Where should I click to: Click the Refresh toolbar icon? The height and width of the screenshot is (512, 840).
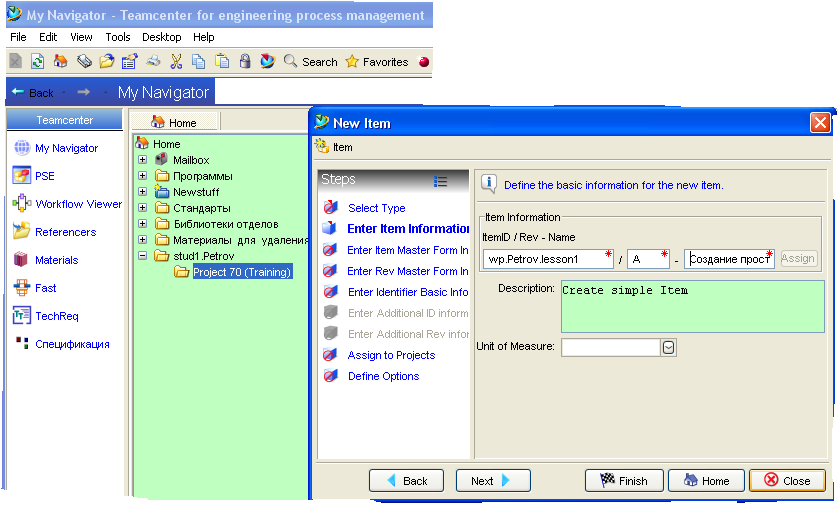[38, 62]
